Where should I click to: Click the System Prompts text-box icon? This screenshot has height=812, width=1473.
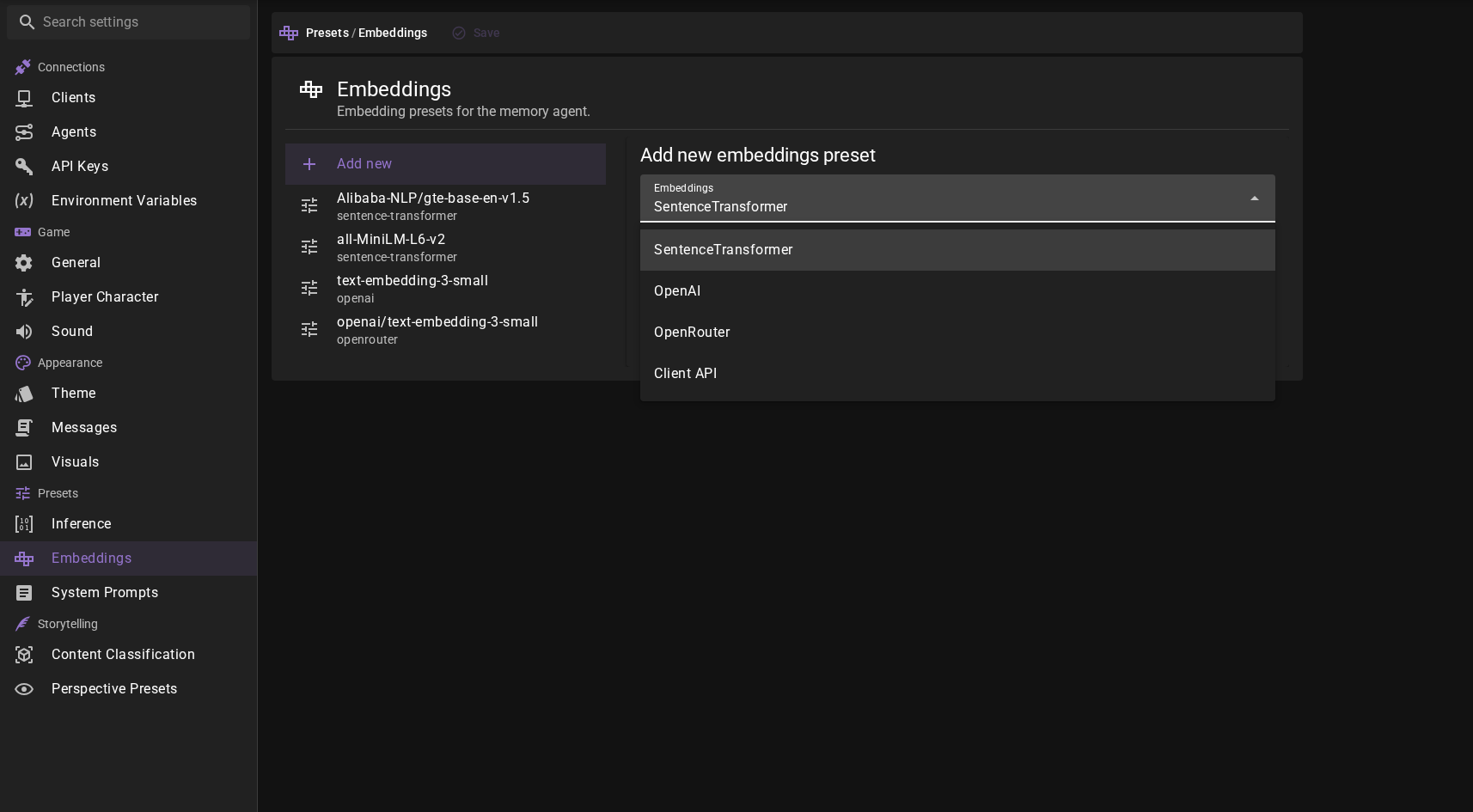tap(24, 593)
